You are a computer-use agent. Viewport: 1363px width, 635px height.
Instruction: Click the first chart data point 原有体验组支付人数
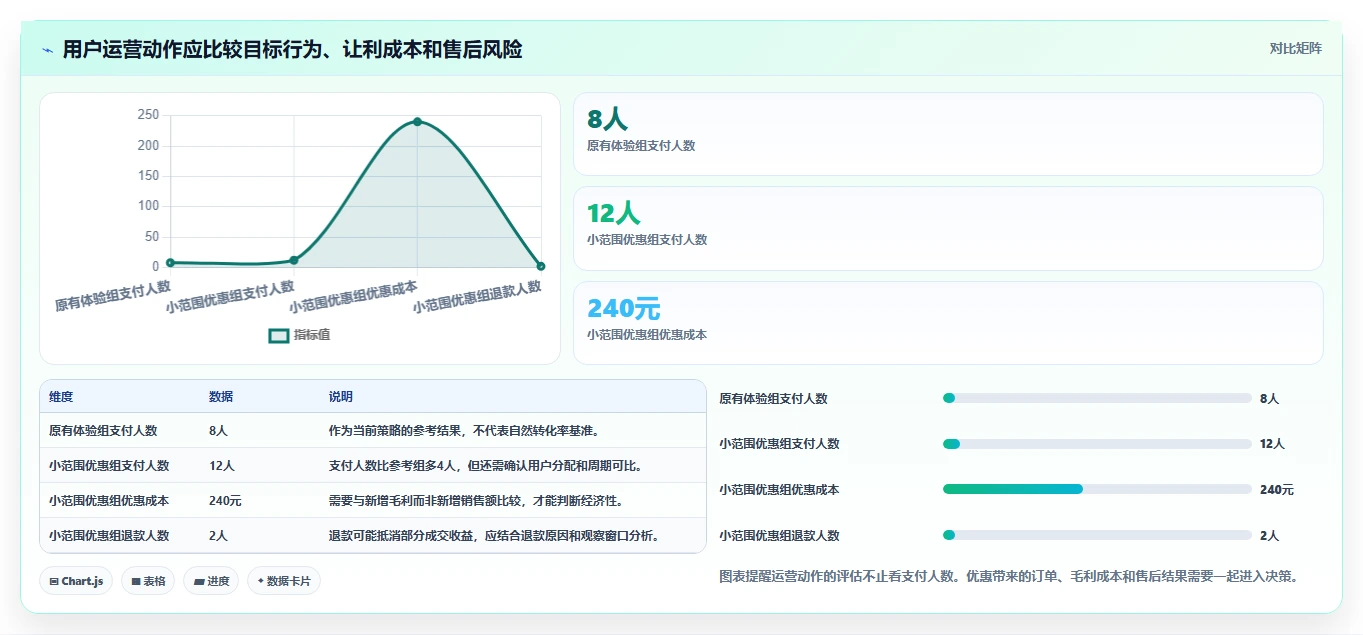[170, 262]
